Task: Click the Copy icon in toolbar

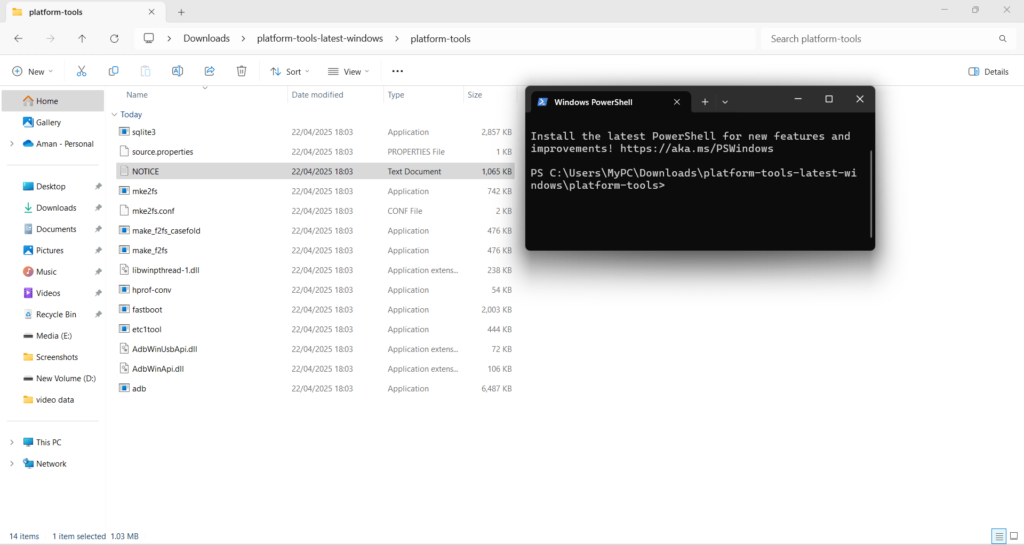Action: pos(113,71)
